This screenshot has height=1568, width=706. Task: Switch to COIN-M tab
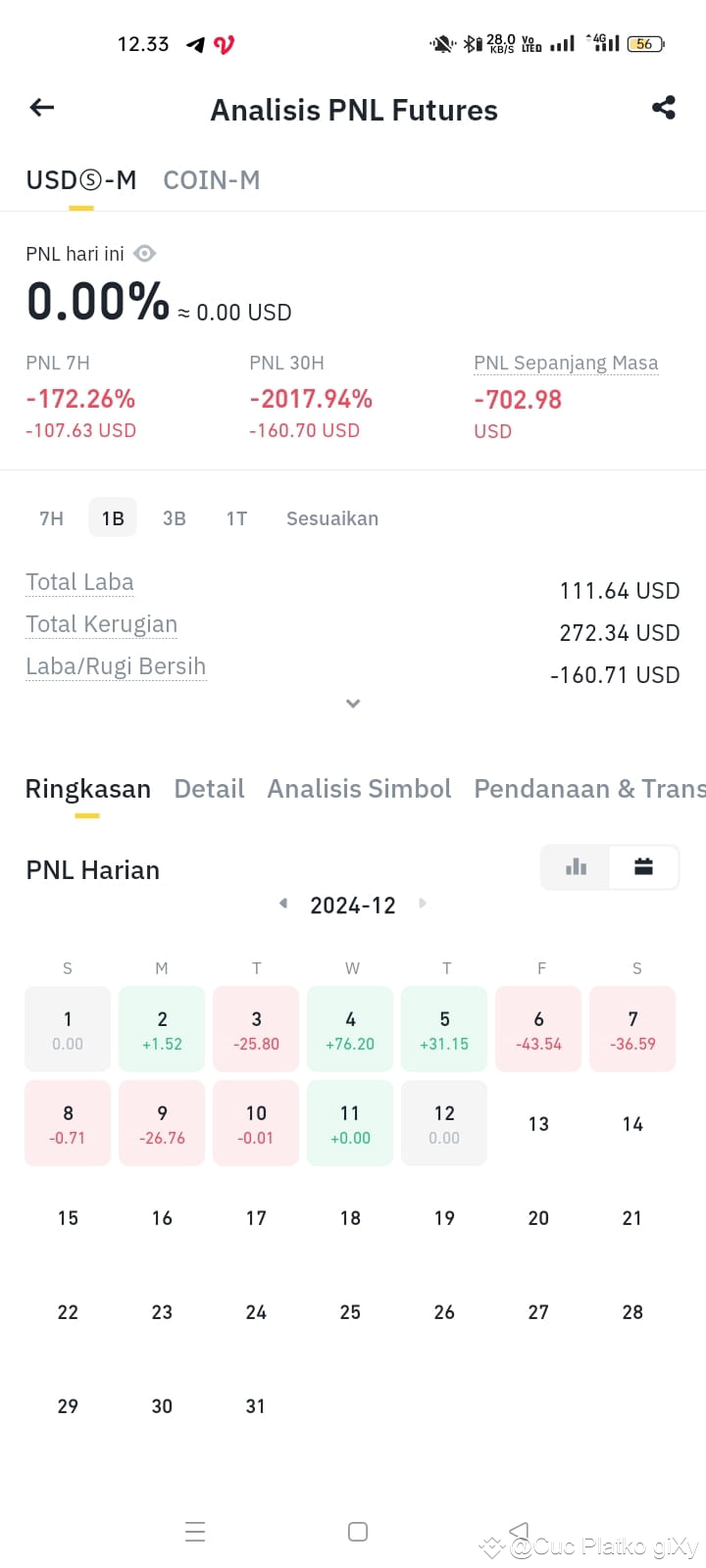point(212,180)
